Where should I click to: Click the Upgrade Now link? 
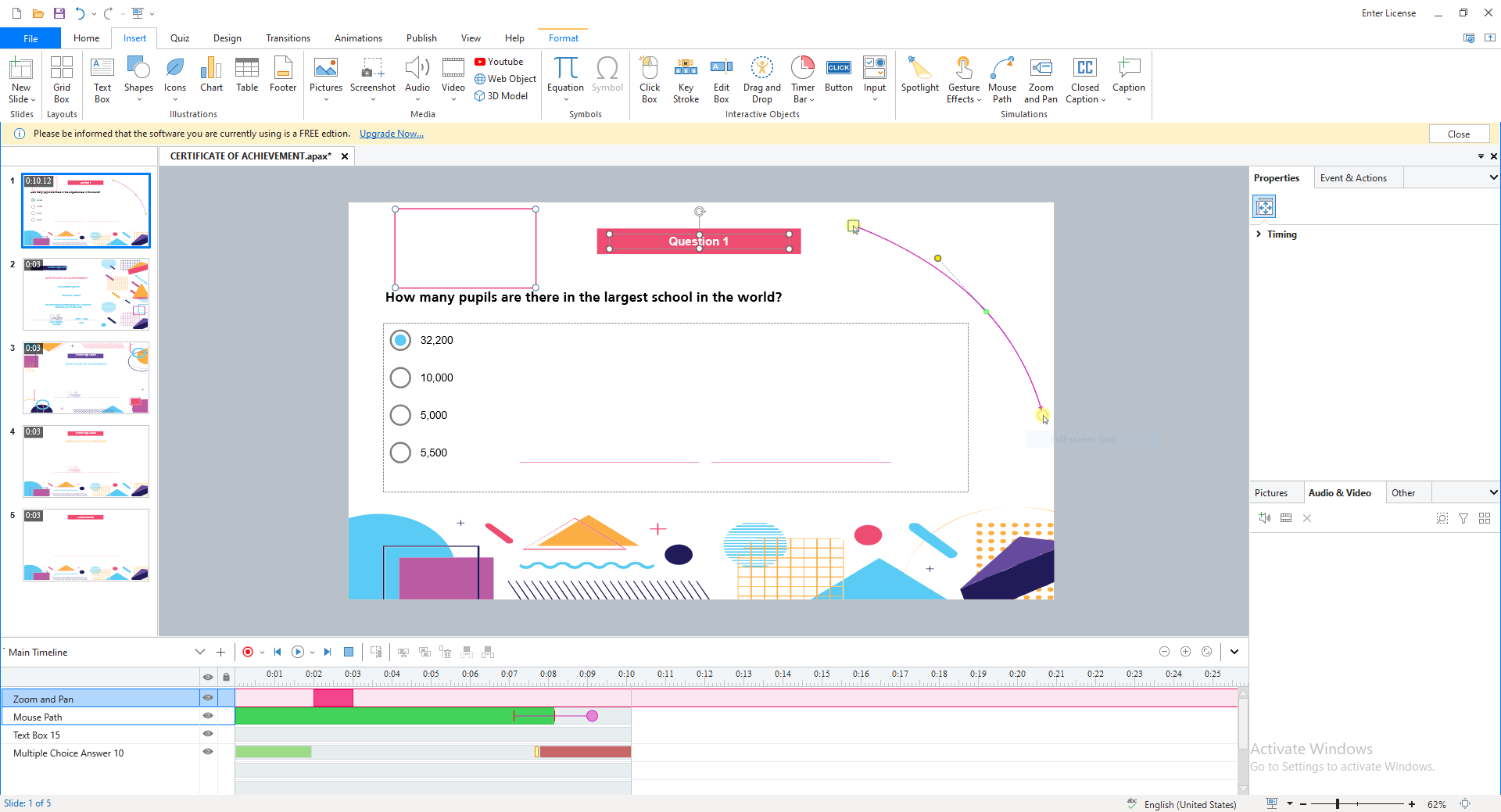pyautogui.click(x=391, y=134)
